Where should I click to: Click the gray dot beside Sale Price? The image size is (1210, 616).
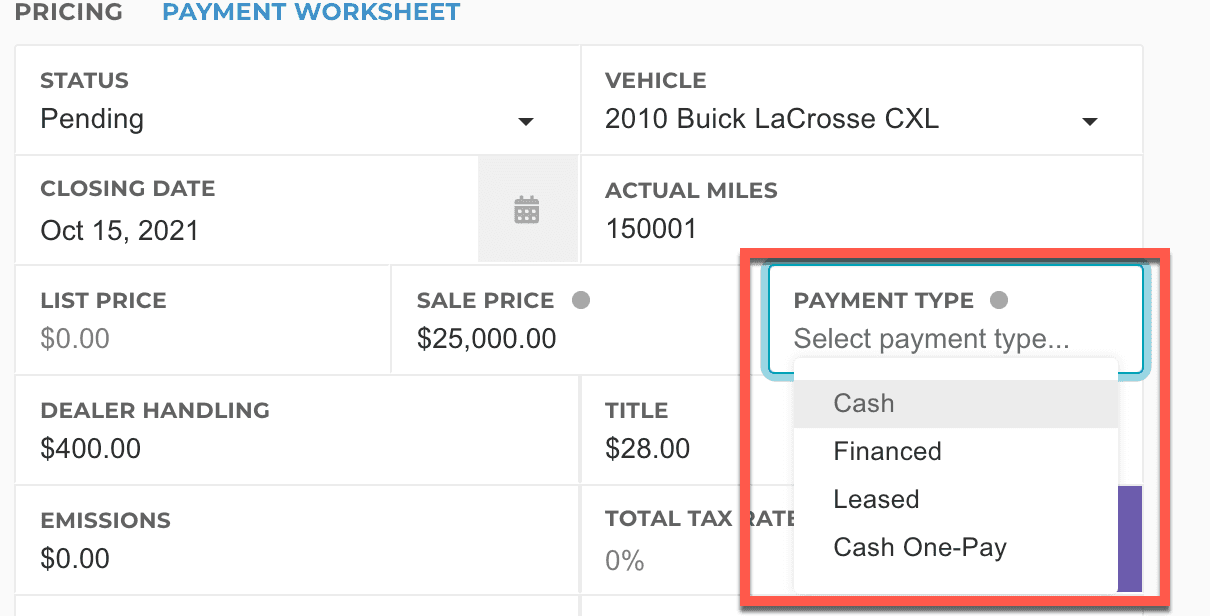pos(581,300)
